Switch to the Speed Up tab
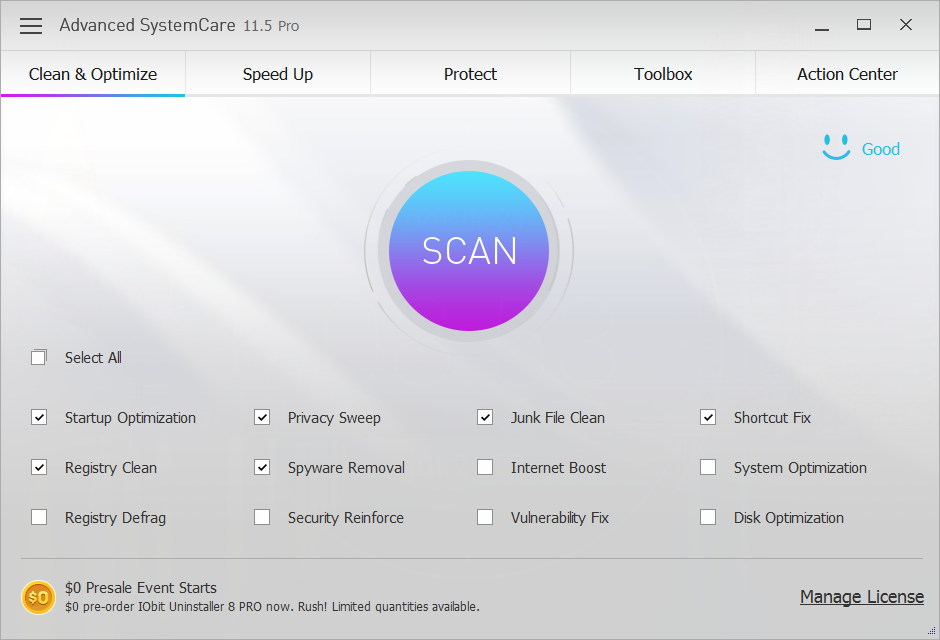Image resolution: width=940 pixels, height=640 pixels. [278, 74]
